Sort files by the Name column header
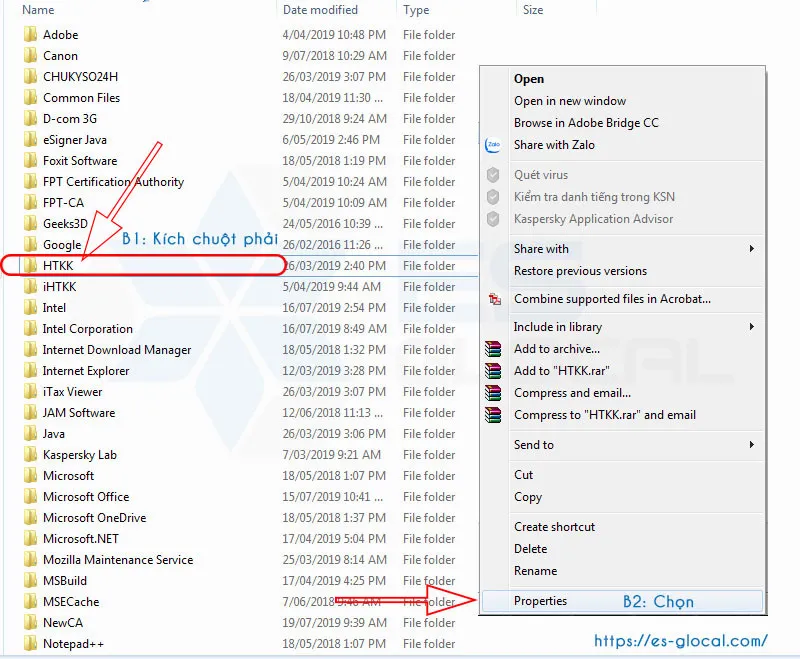This screenshot has width=800, height=659. coord(38,10)
